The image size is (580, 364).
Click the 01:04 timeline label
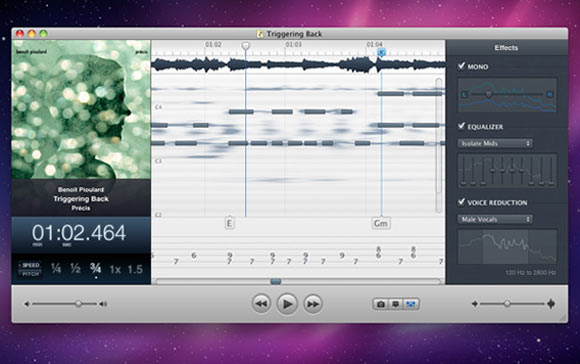[x=374, y=44]
